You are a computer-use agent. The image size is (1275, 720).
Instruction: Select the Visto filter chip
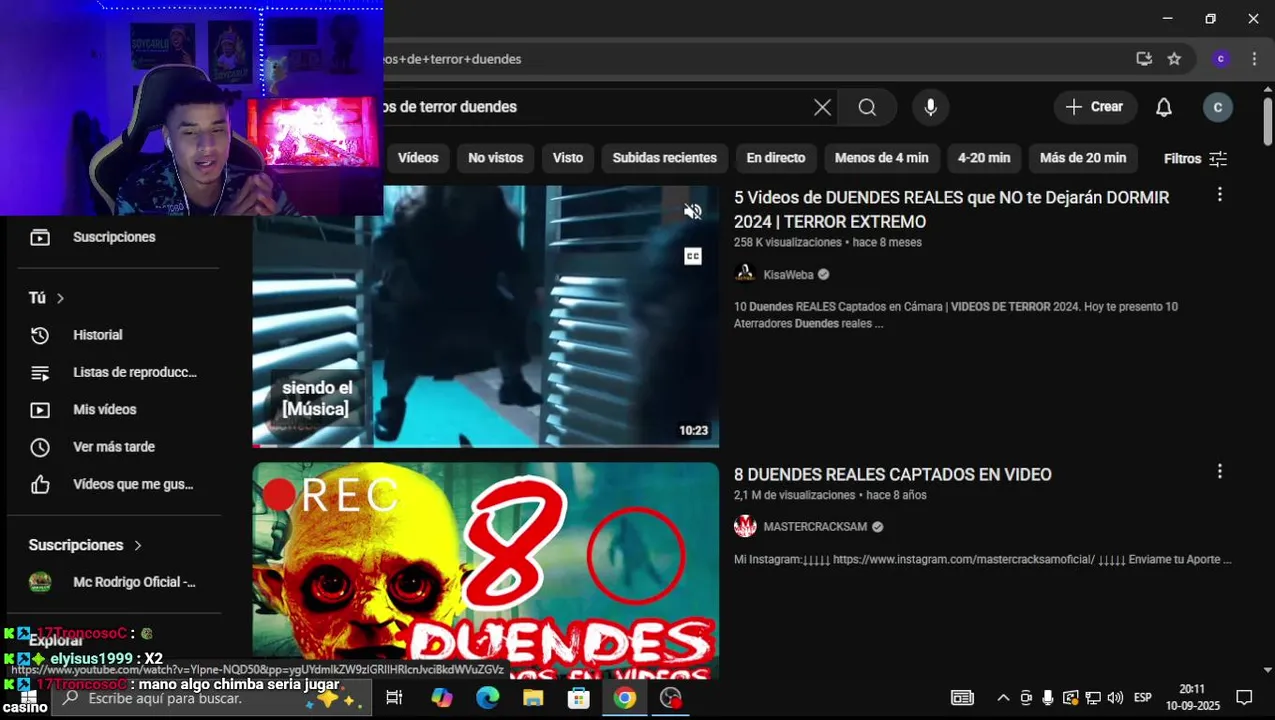(x=568, y=158)
